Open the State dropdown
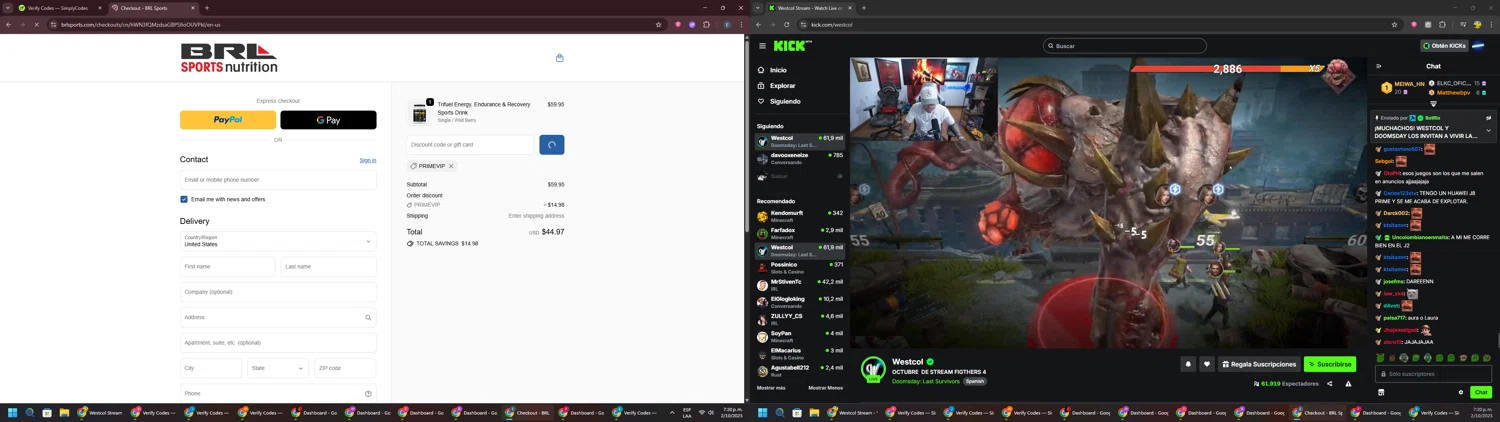Screen dimensions: 1500x422 [278, 368]
